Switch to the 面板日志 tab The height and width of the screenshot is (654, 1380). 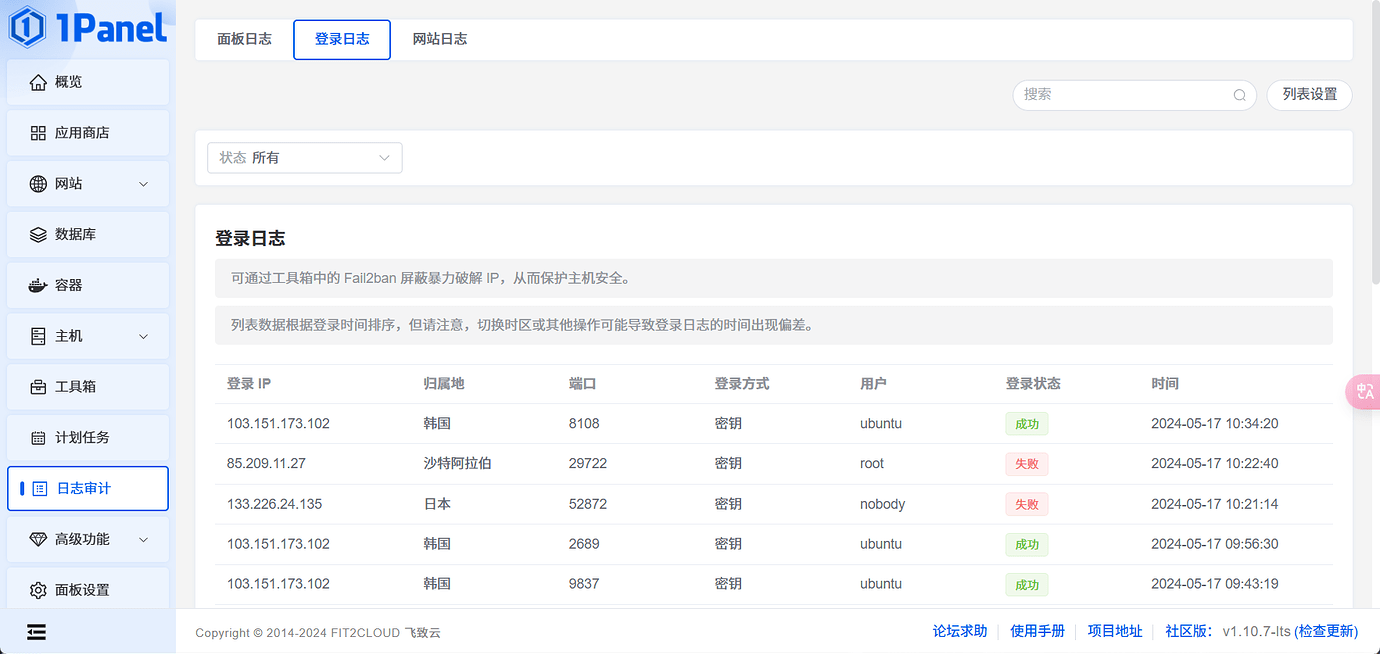[243, 39]
